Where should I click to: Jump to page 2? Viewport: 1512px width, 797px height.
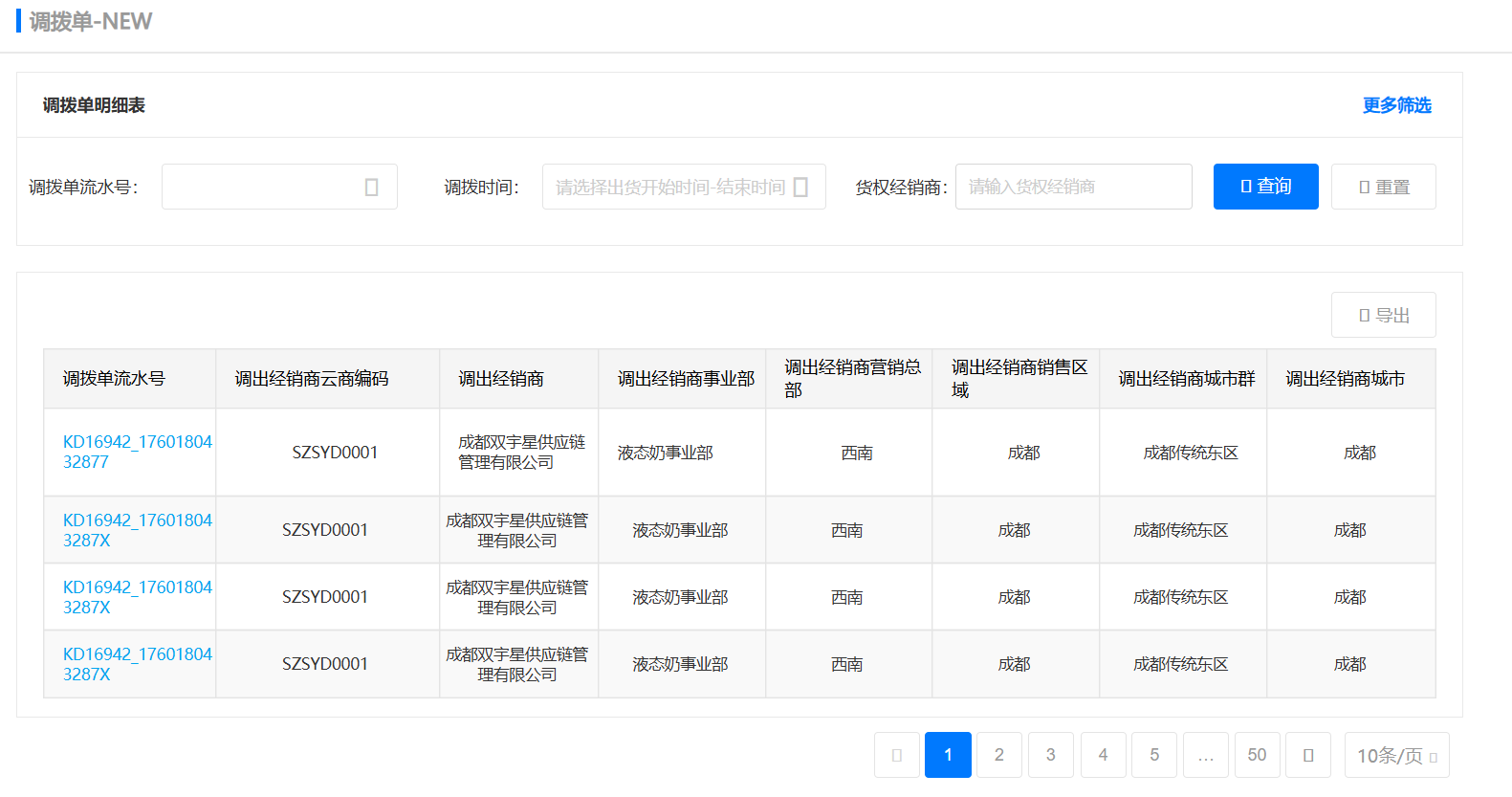pos(999,755)
